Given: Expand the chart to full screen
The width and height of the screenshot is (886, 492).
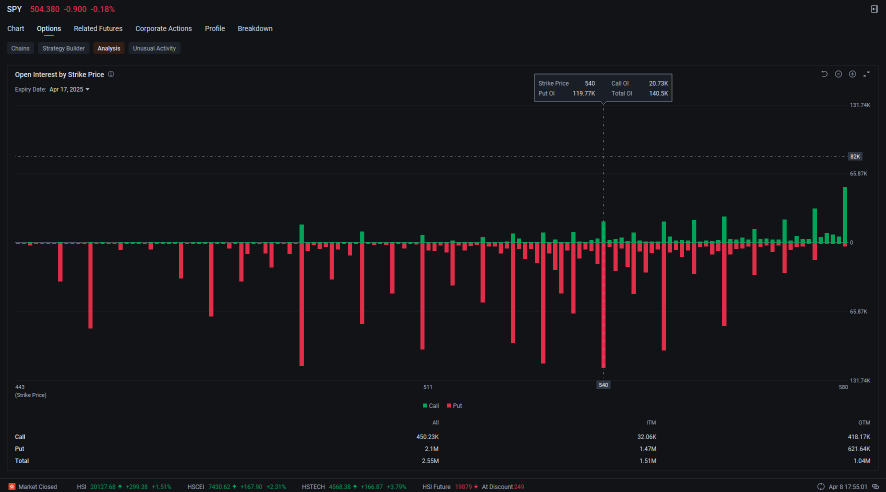Looking at the screenshot, I should pos(866,74).
